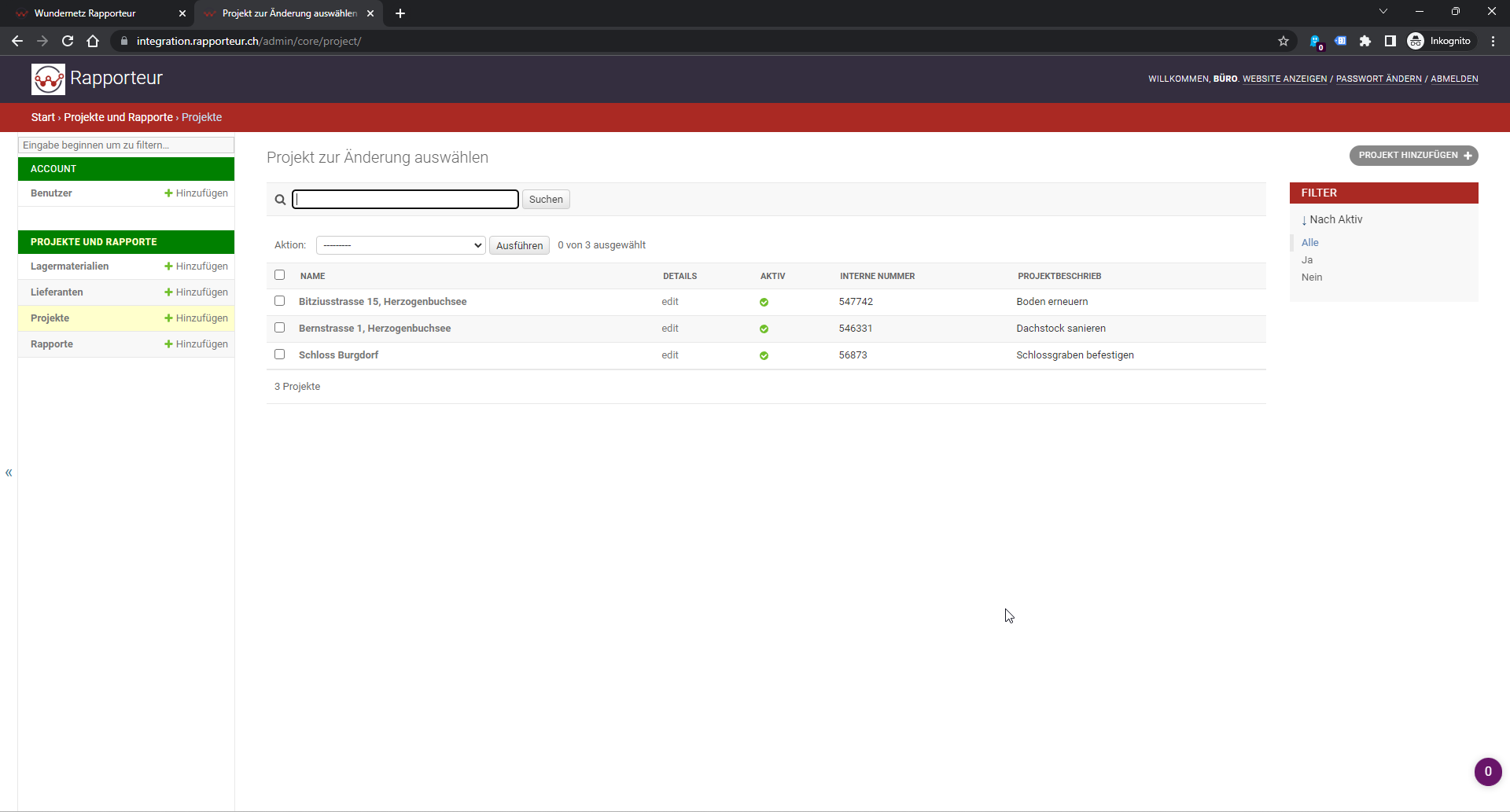Click the green plus next to Benutzer

coord(168,193)
